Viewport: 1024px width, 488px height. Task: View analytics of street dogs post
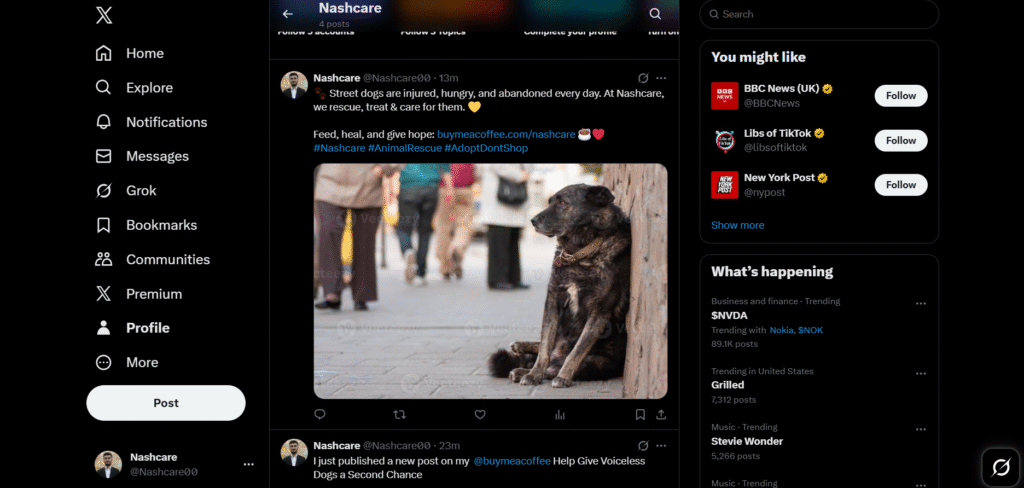(560, 414)
